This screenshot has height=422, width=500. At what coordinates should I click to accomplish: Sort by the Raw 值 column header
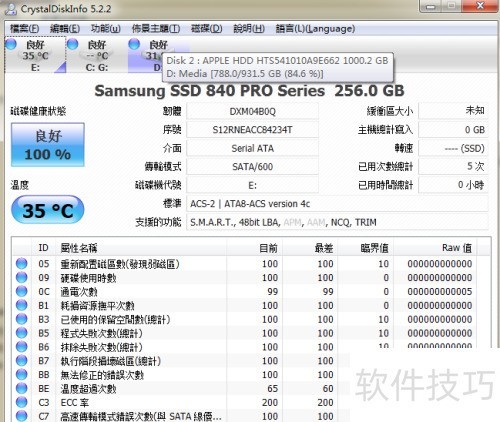point(435,248)
